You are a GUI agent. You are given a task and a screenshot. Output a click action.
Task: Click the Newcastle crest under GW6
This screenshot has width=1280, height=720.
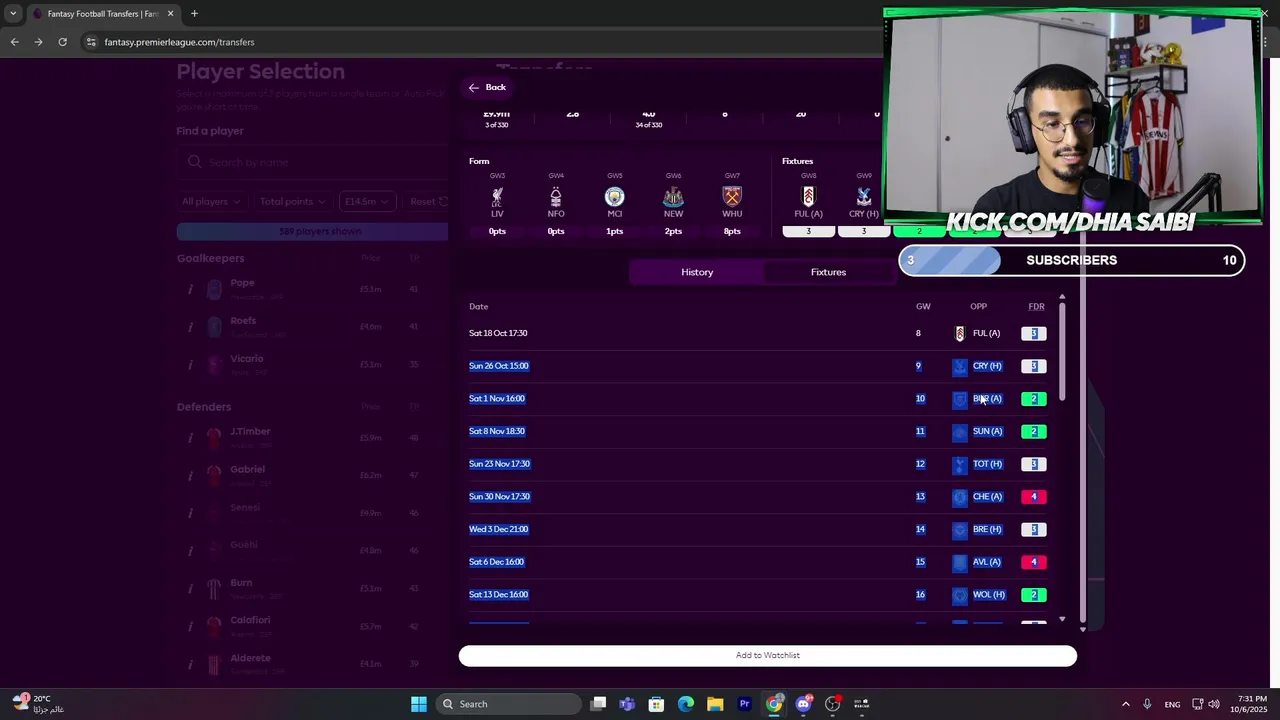click(673, 197)
